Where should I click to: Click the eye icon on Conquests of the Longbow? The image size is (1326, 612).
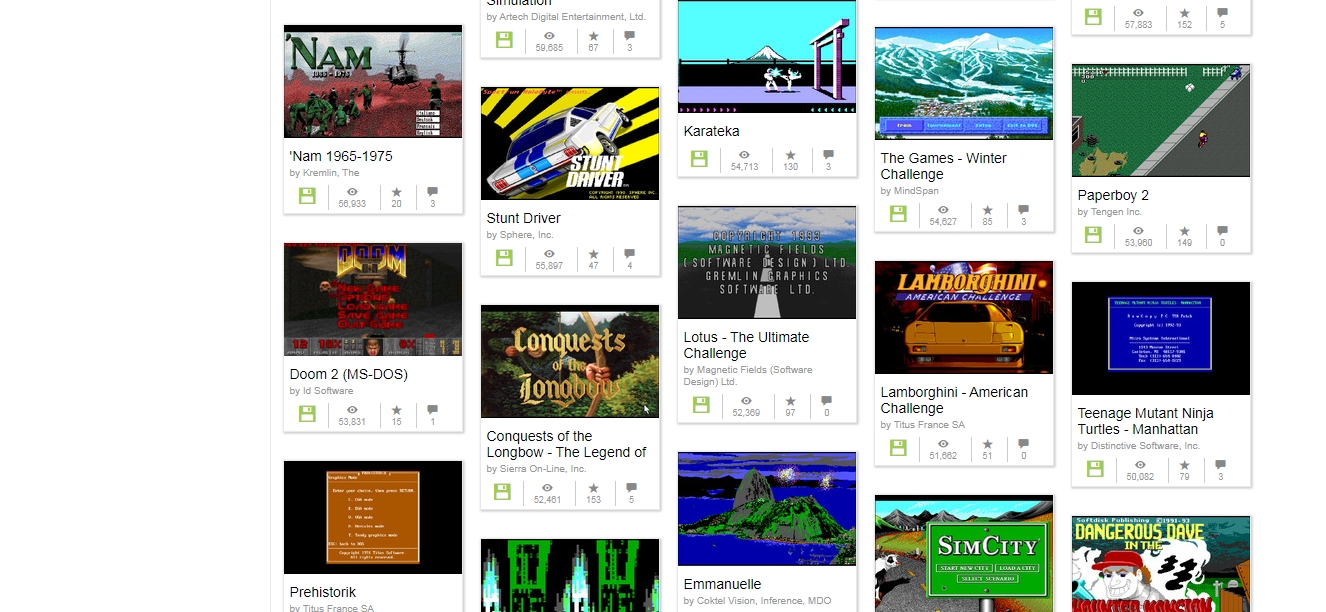(x=548, y=487)
